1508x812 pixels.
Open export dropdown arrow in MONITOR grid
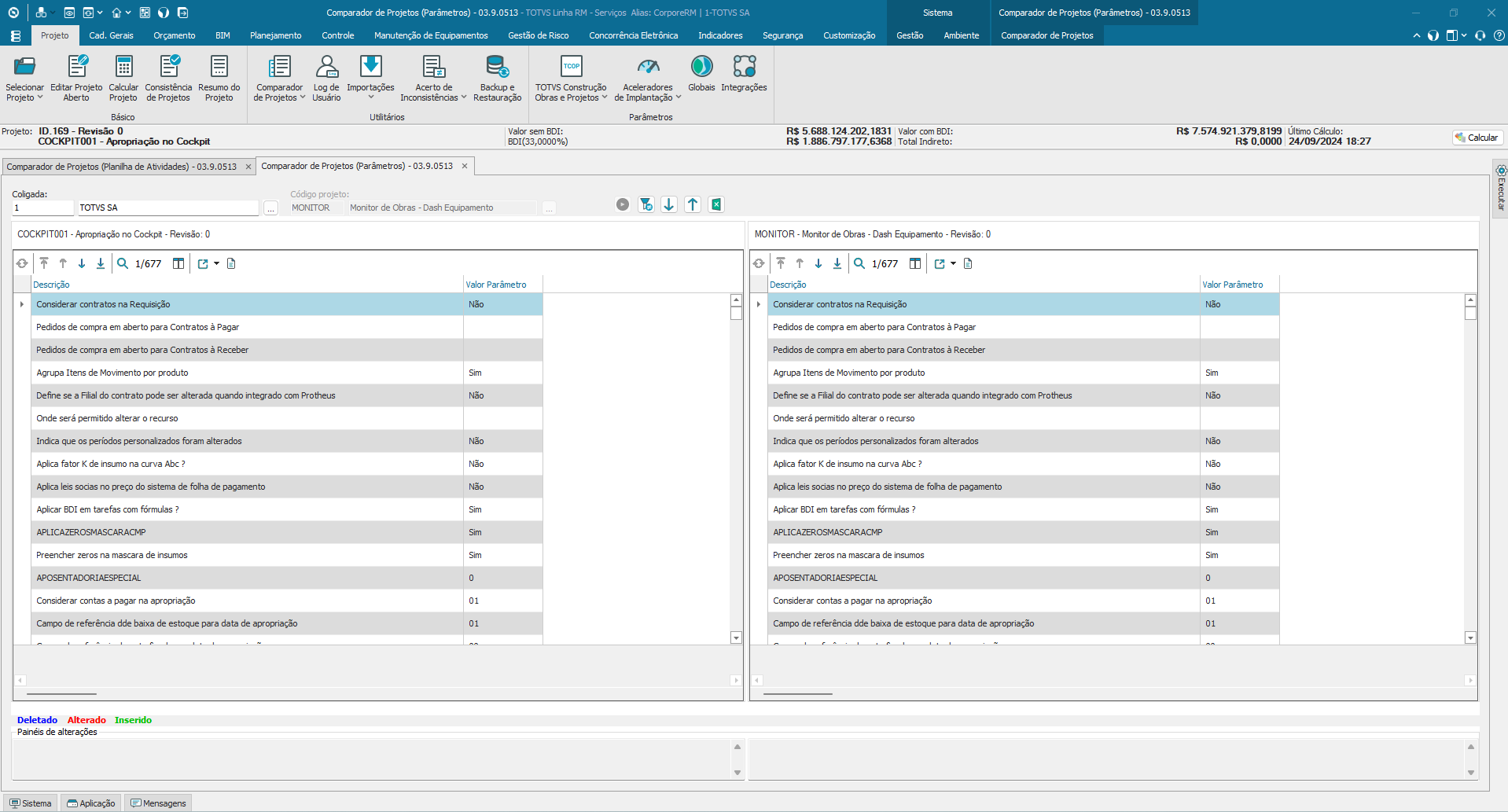coord(954,263)
